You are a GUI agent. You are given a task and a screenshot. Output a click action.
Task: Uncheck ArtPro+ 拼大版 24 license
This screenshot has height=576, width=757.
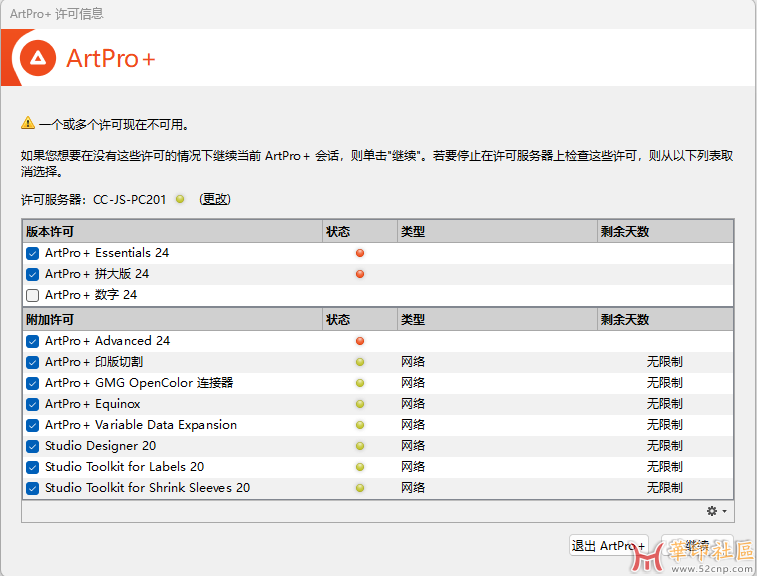click(32, 274)
